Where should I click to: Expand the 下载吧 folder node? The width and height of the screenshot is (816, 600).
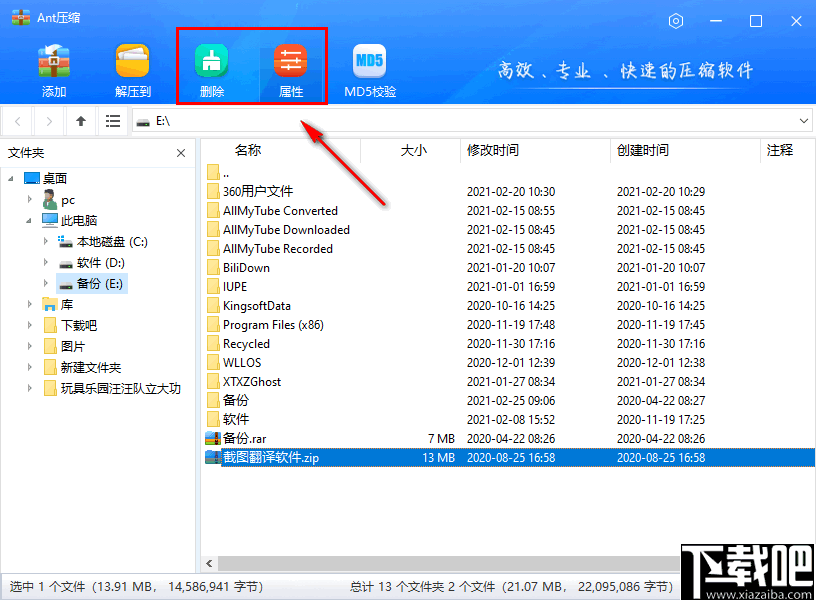tap(30, 325)
